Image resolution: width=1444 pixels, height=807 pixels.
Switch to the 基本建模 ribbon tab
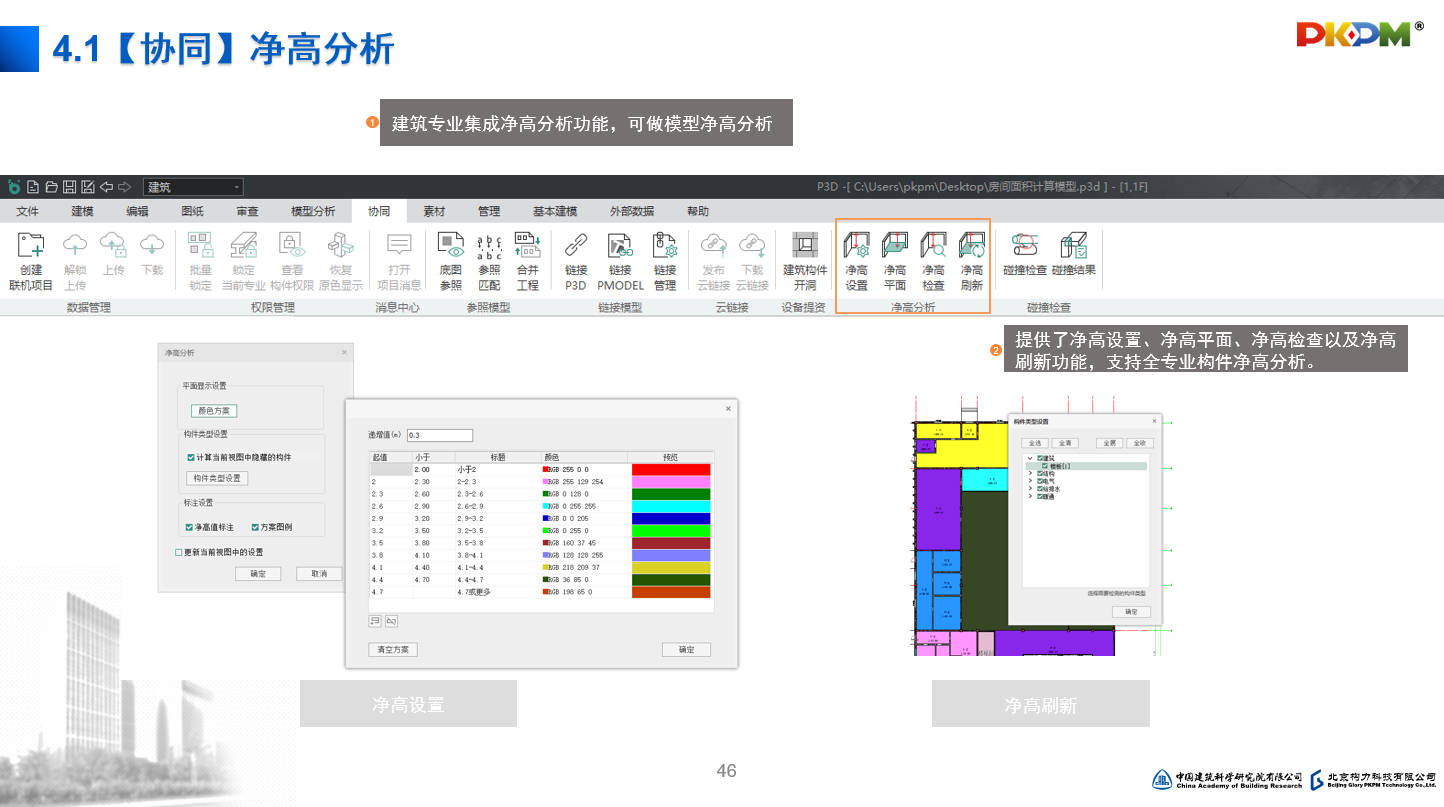click(x=555, y=211)
